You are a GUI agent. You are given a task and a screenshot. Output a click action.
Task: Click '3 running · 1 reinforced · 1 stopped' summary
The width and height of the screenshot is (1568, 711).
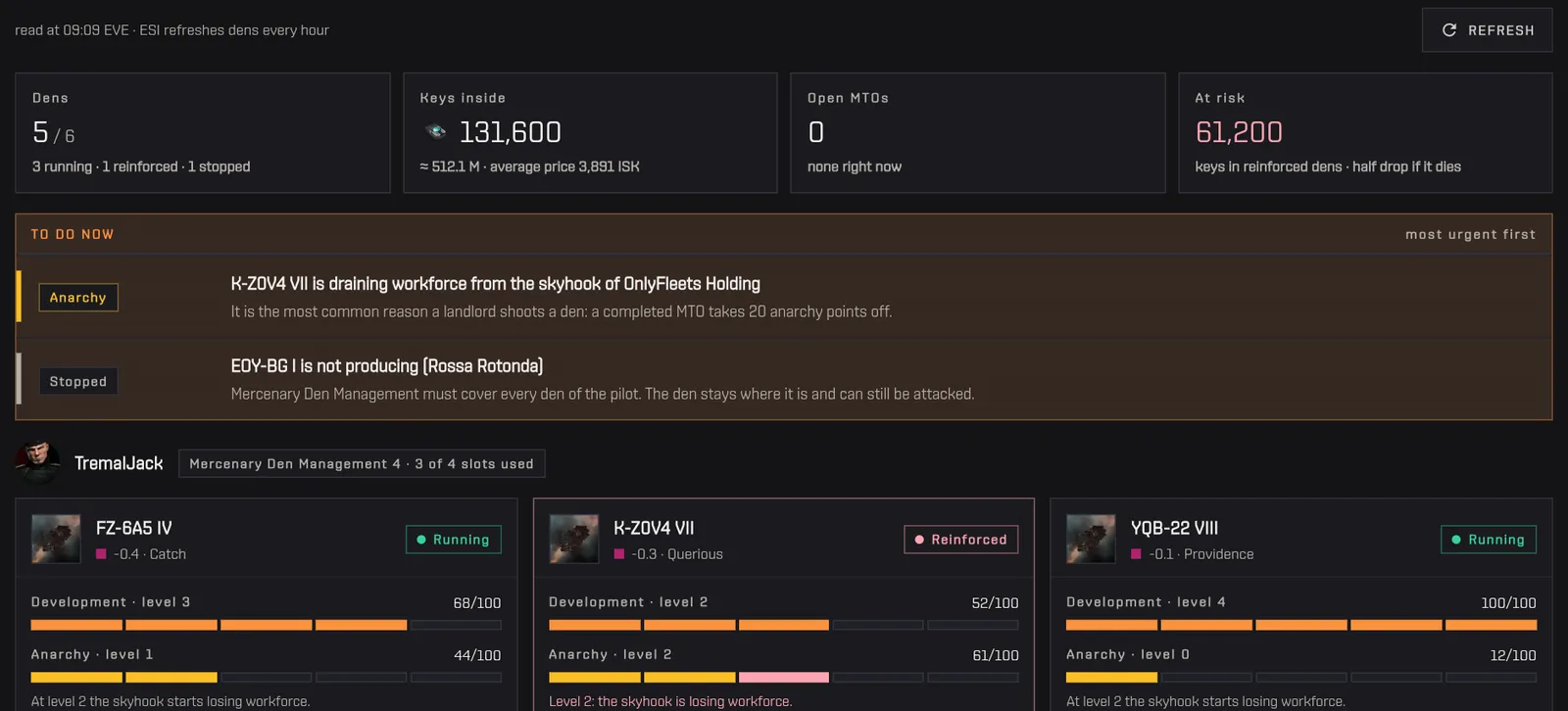pos(141,166)
